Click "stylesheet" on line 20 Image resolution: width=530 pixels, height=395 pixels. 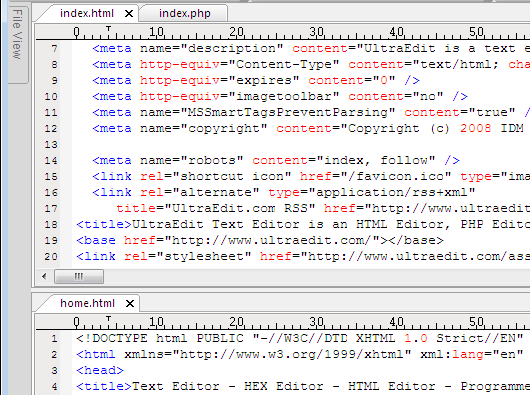point(204,256)
